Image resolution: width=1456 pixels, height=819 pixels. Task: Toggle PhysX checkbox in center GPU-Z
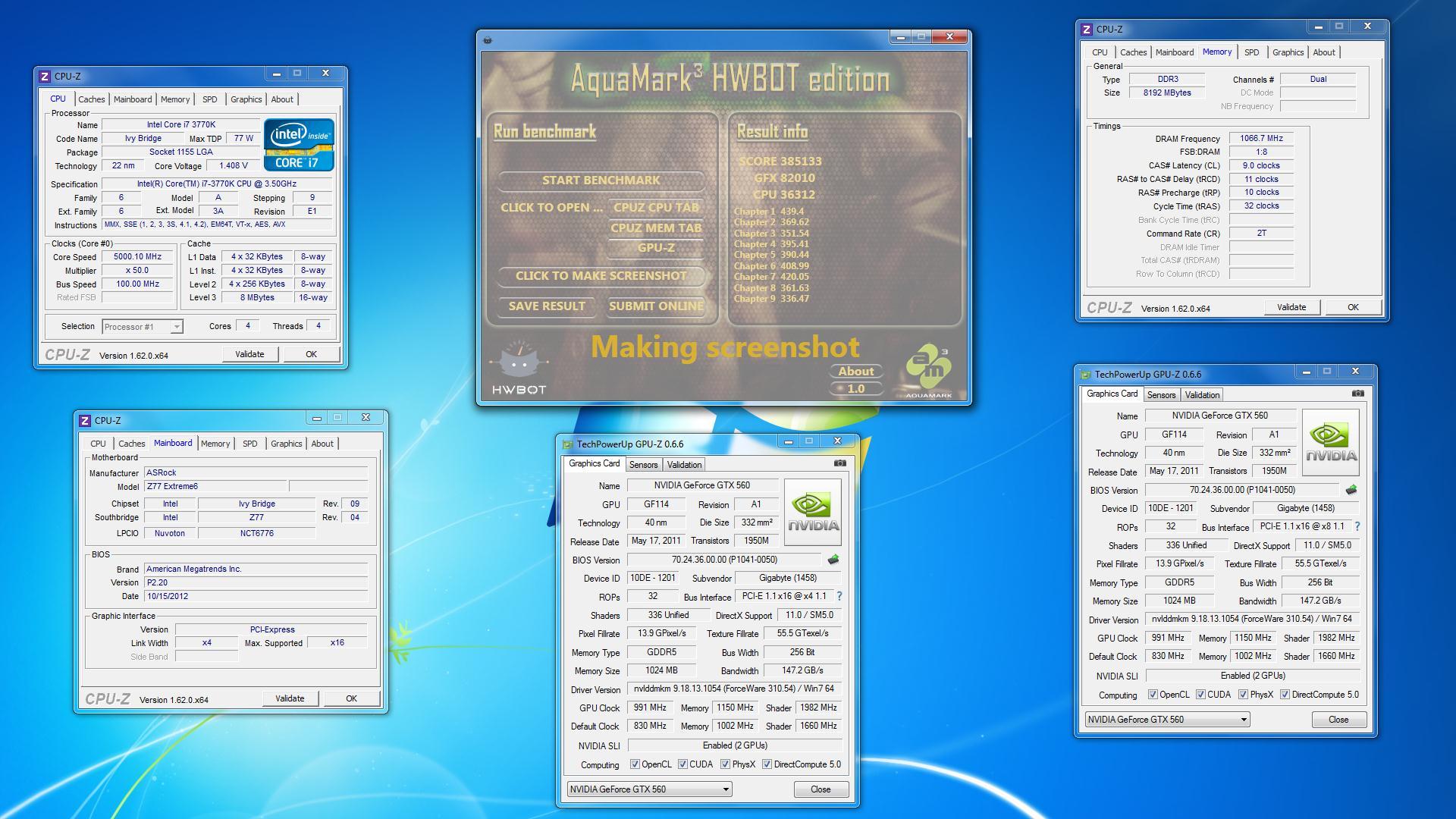click(725, 764)
